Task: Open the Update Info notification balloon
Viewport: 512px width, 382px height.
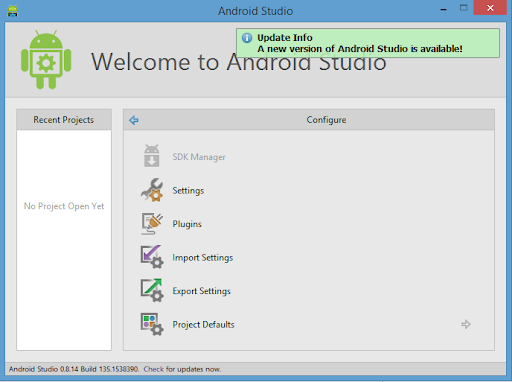Action: pos(368,43)
